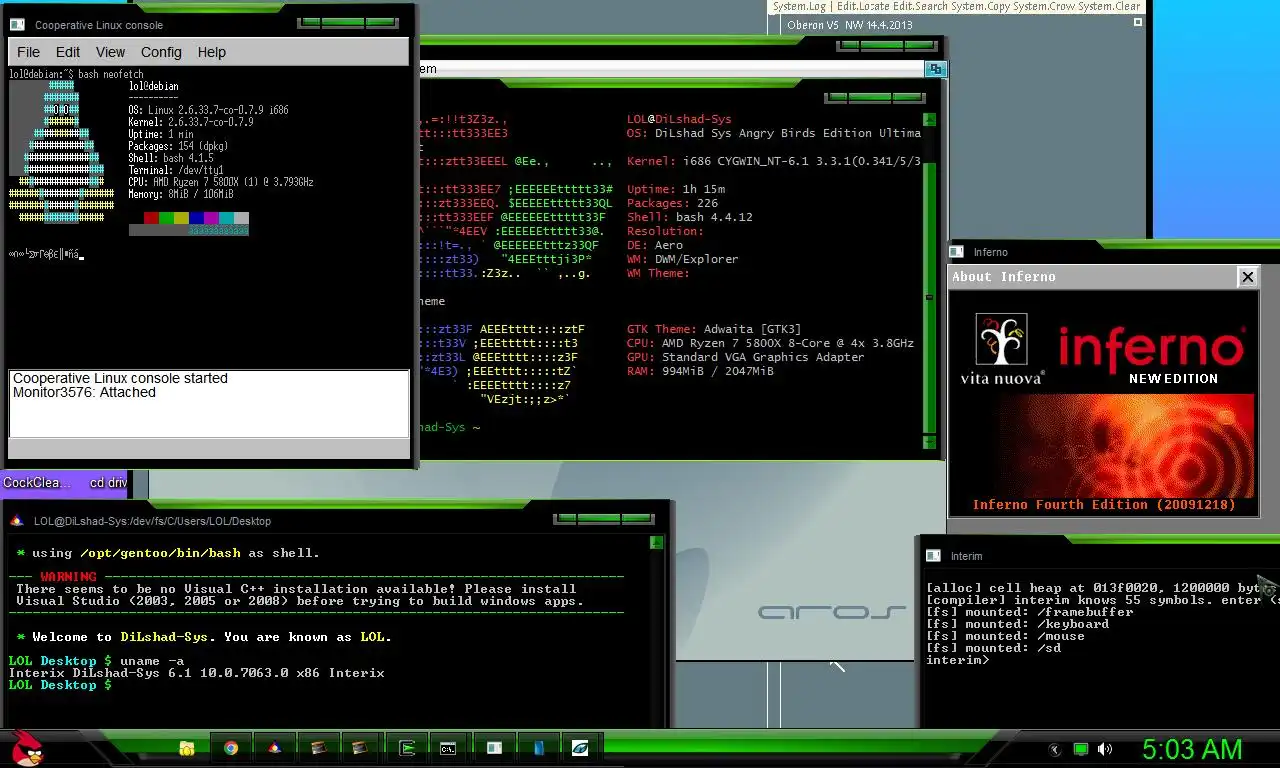Image resolution: width=1280 pixels, height=768 pixels.
Task: Select the red WARNING text in Interix terminal
Action: pyautogui.click(x=68, y=577)
